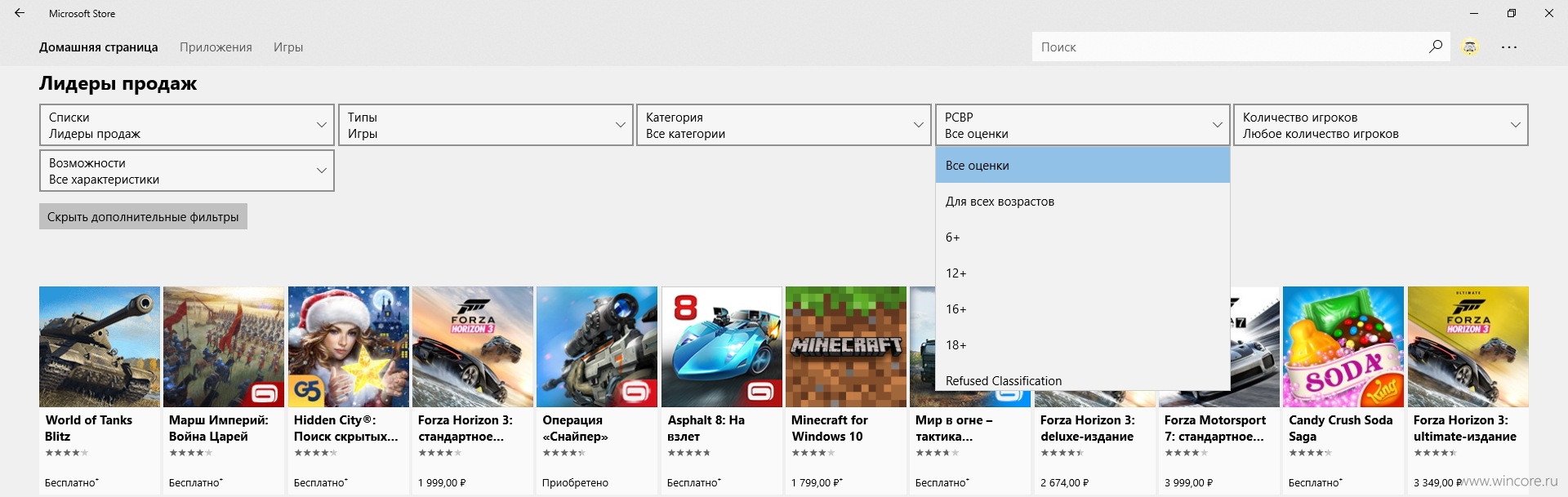Switch to the Приложения tab
The image size is (1568, 497).
[x=216, y=47]
